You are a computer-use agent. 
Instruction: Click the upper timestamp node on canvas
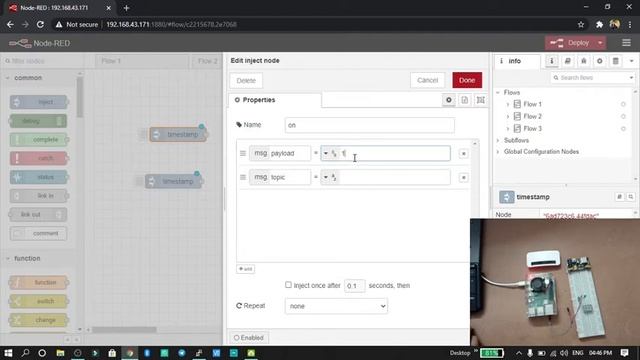178,134
